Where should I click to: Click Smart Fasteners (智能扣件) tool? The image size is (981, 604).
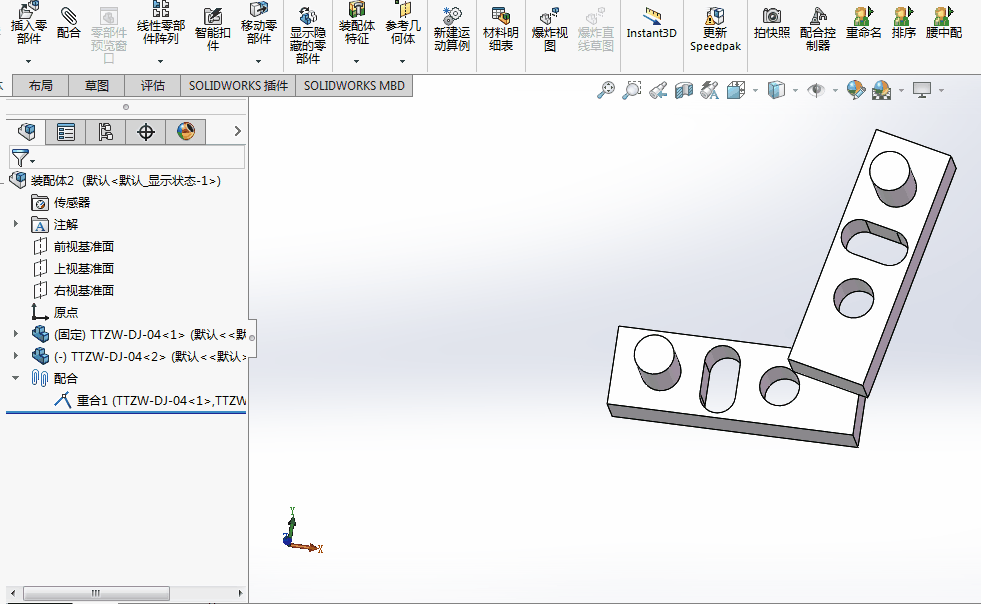coord(213,29)
